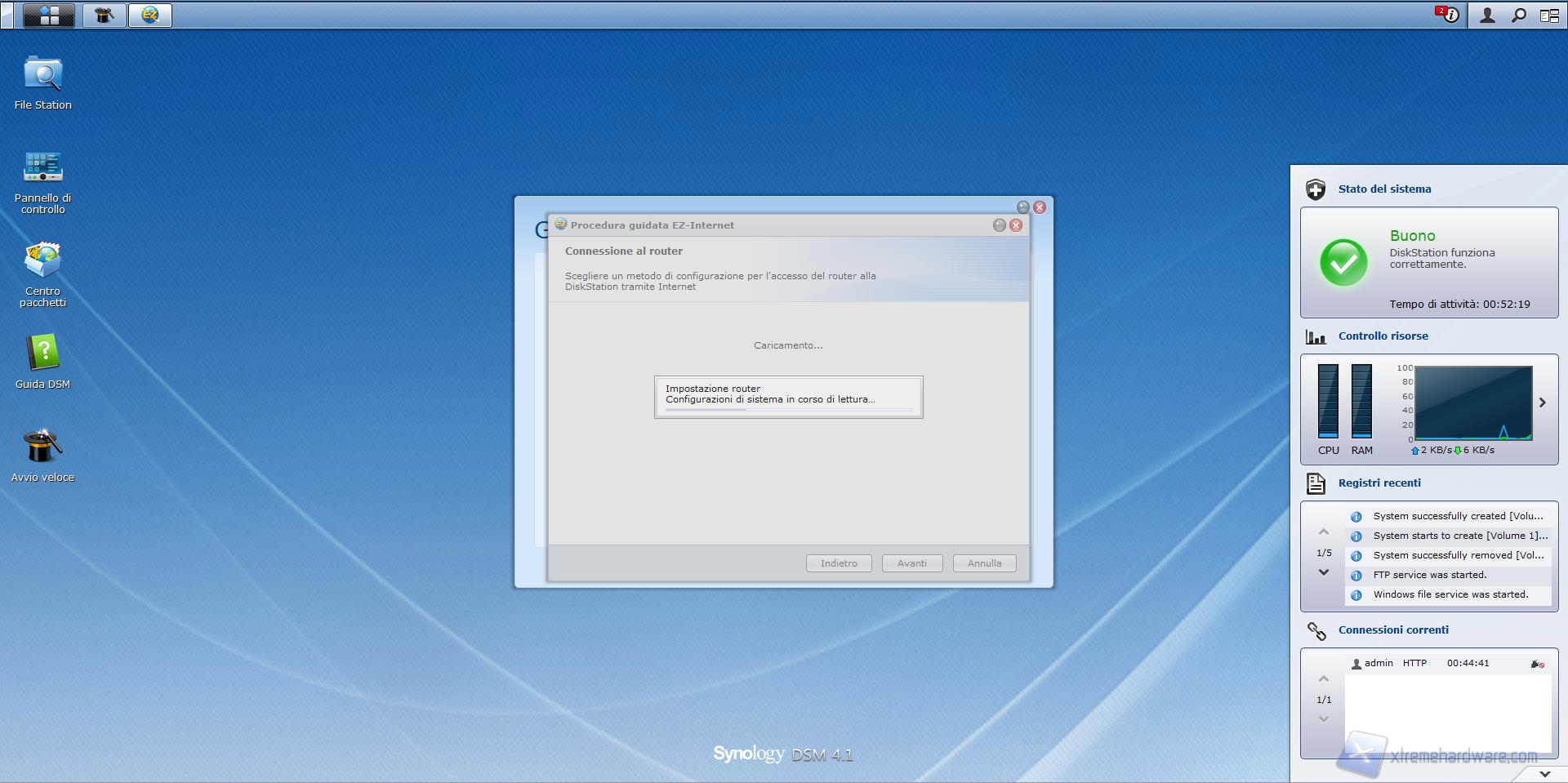Click the notifications info icon
Image resolution: width=1568 pixels, height=783 pixels.
[1449, 16]
